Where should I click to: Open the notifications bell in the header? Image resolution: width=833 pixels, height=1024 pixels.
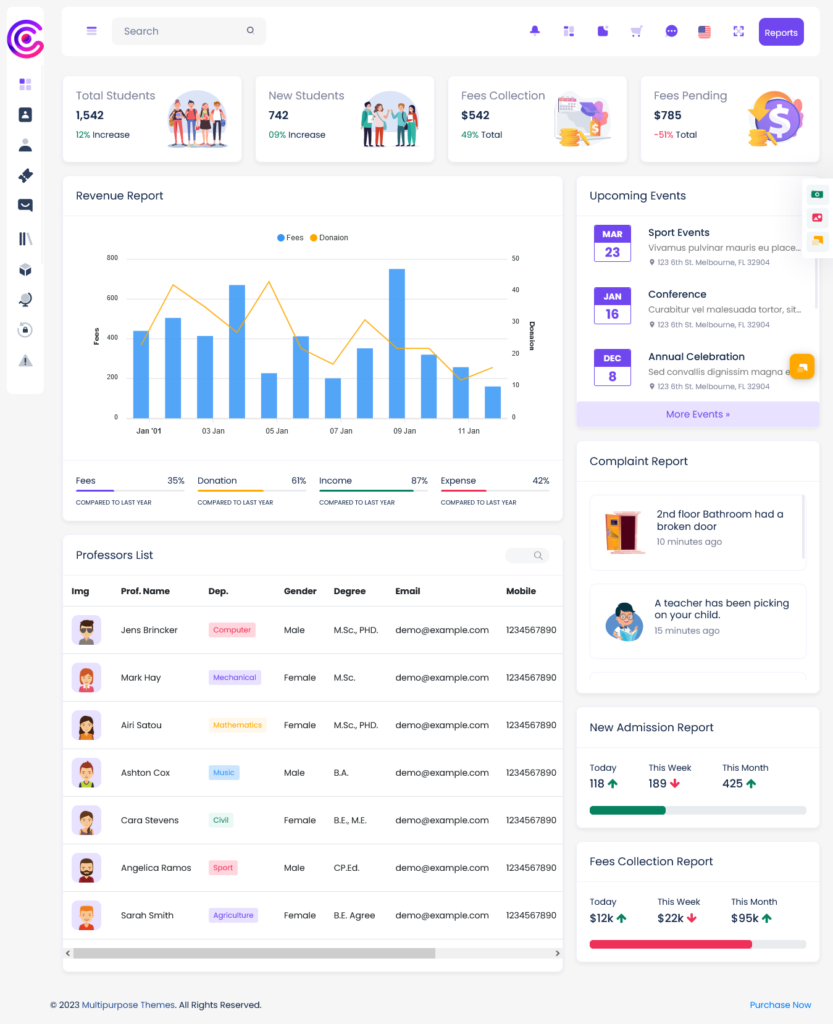[x=534, y=31]
